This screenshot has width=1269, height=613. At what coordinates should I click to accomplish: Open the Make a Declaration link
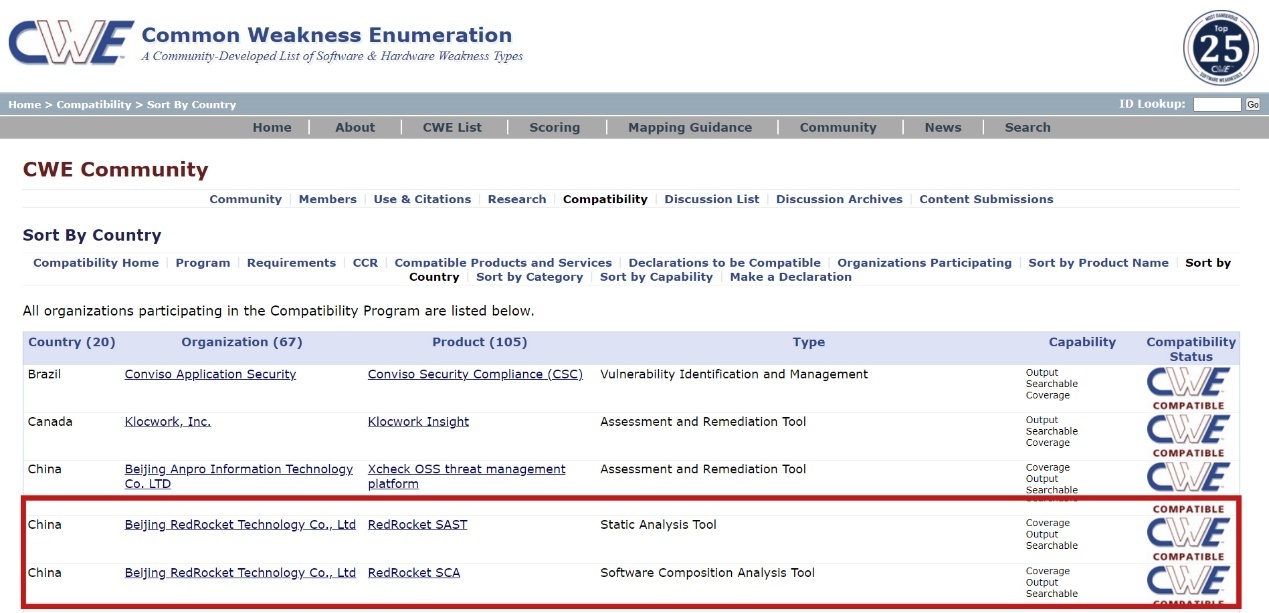pyautogui.click(x=790, y=277)
